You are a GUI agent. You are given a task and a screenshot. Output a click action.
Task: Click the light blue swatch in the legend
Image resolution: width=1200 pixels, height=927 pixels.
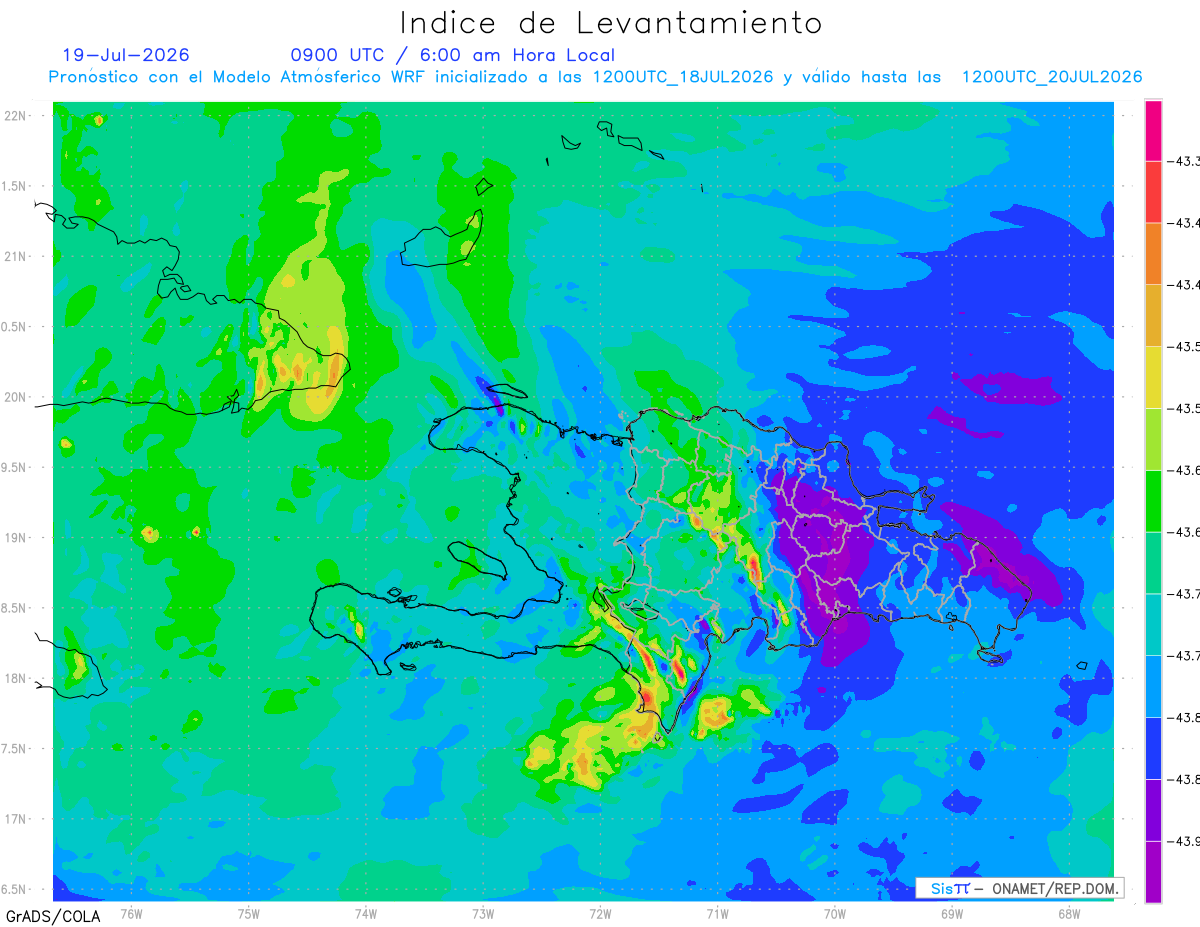point(1153,687)
